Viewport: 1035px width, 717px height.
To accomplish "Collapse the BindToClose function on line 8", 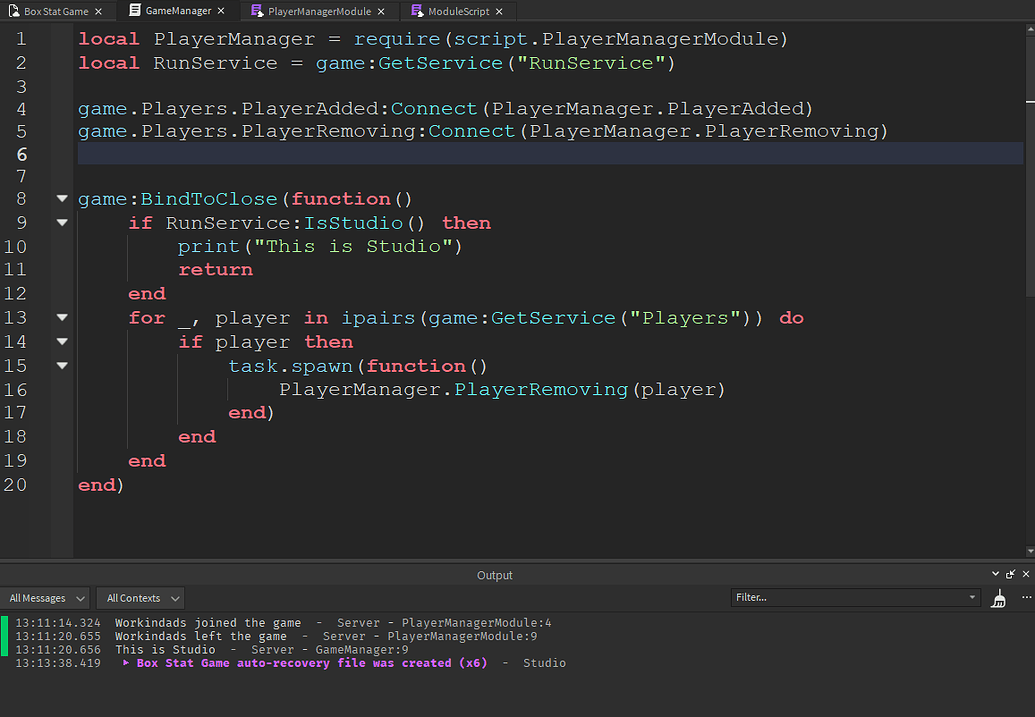I will tap(62, 199).
